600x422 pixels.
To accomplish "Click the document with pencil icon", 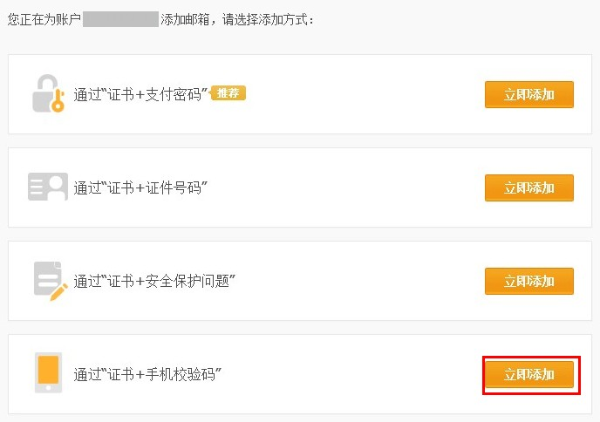I will 48,280.
